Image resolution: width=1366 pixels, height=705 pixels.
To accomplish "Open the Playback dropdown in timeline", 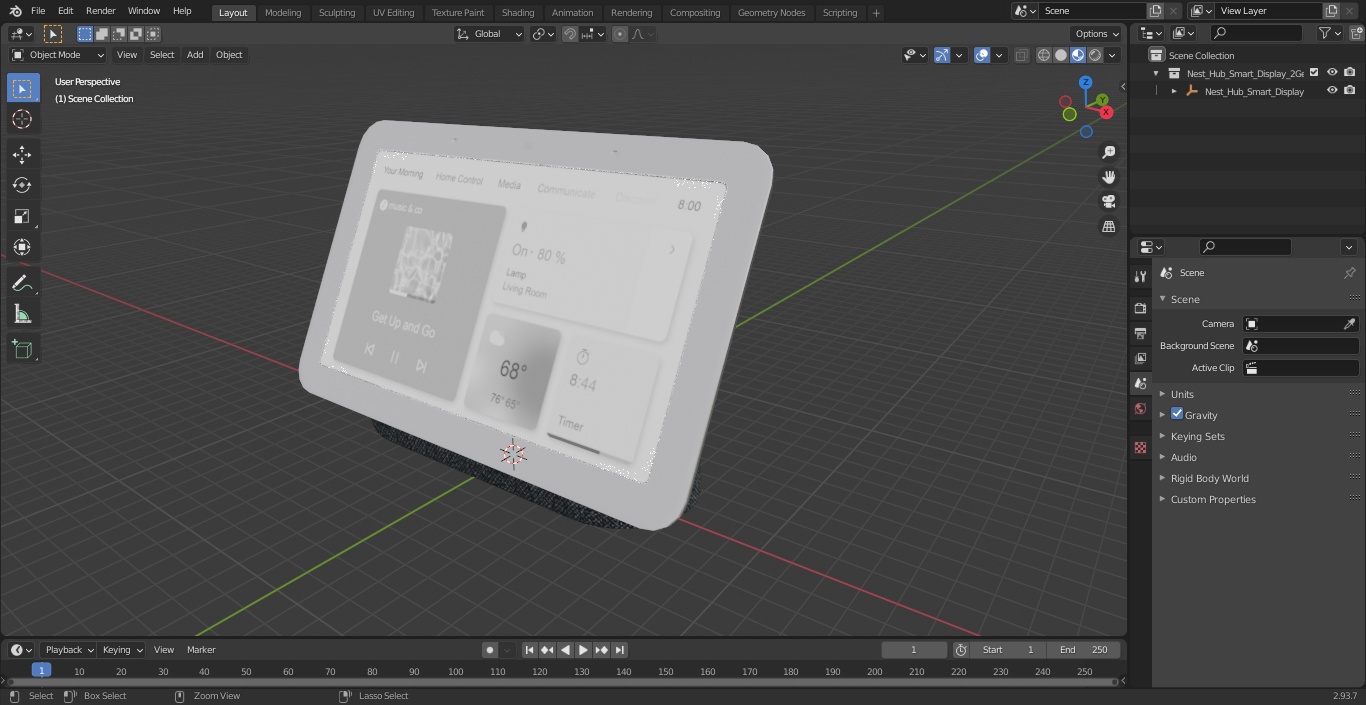I will [x=68, y=650].
